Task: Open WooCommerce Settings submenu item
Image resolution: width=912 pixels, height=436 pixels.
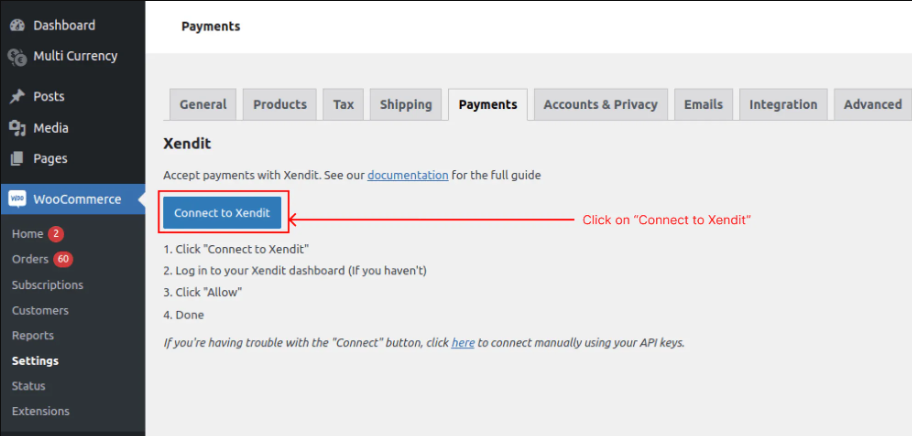Action: coord(35,361)
